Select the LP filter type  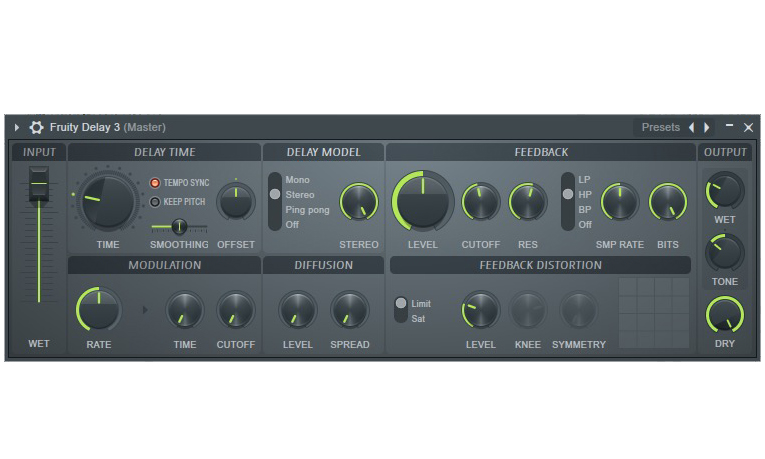pos(584,180)
